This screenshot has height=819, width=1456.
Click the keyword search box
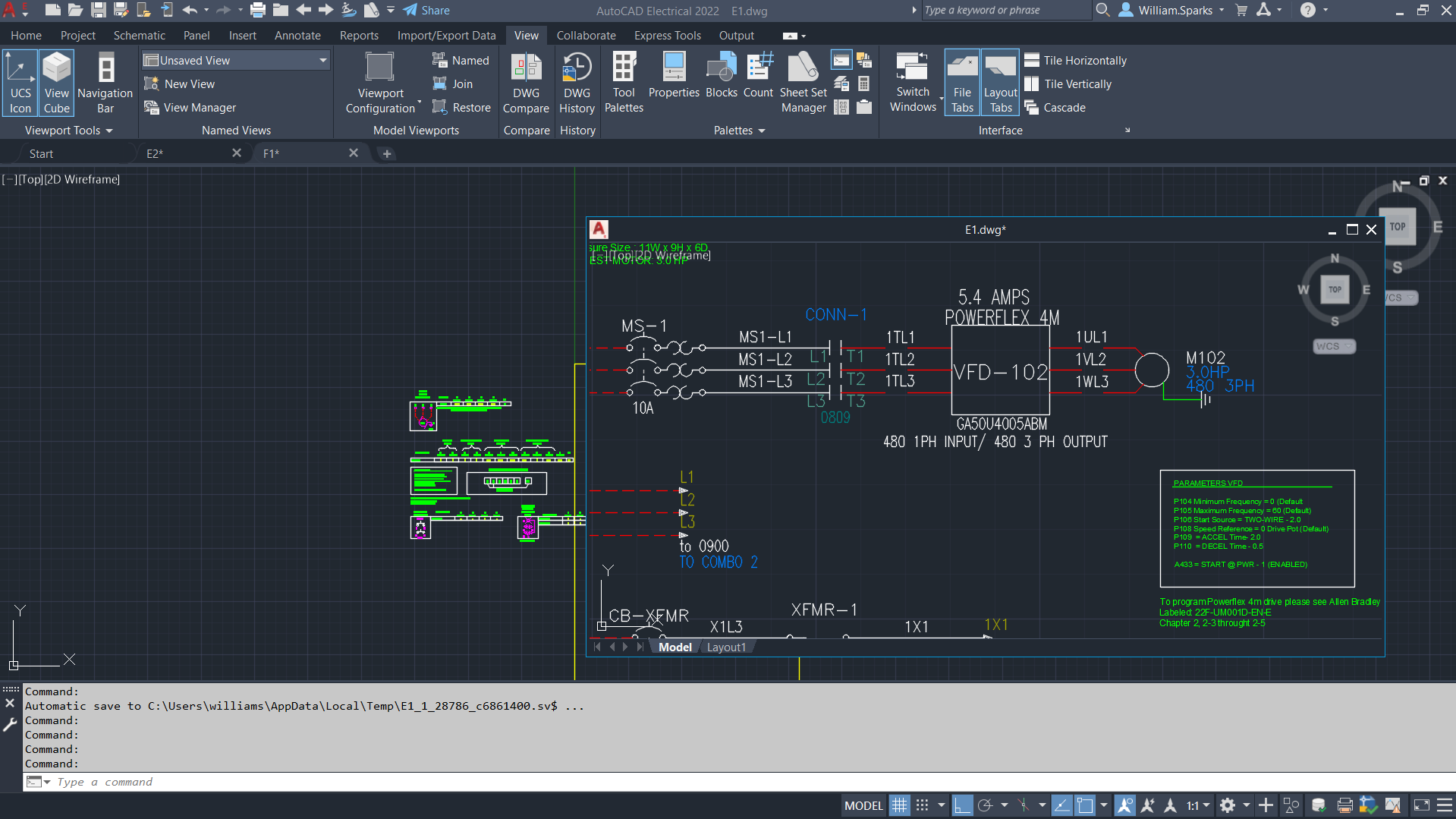click(1005, 10)
